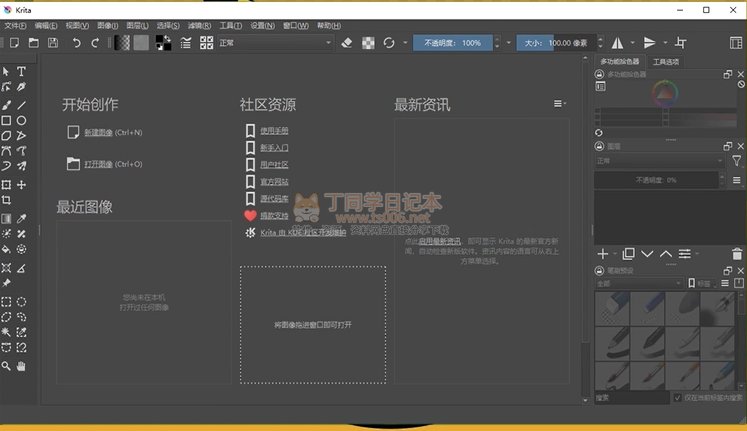Image resolution: width=747 pixels, height=431 pixels.
Task: Add a new layer with the plus icon
Action: click(x=603, y=255)
